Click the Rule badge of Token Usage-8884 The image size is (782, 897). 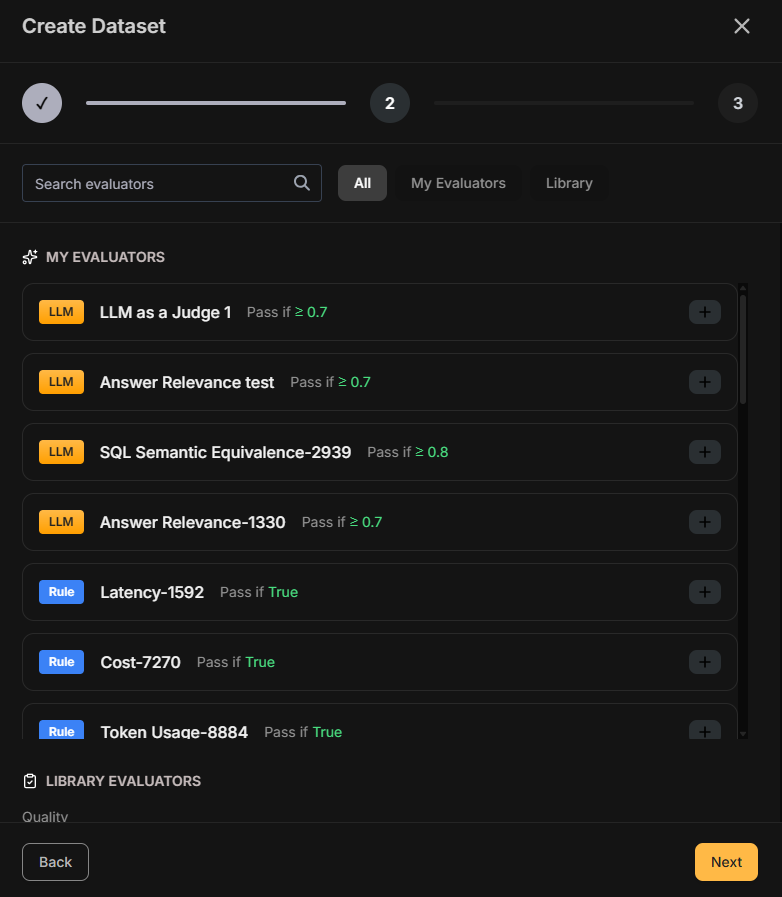pos(61,730)
